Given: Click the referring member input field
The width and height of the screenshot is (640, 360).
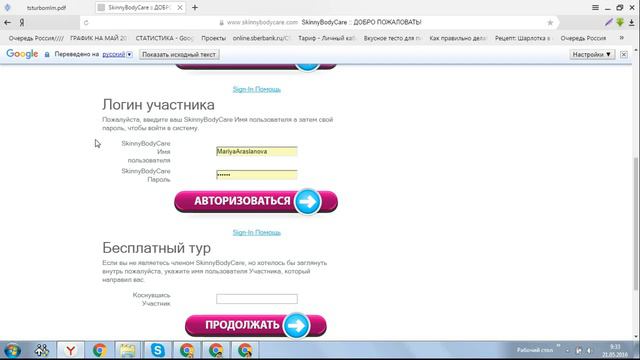Looking at the screenshot, I should coord(257,299).
